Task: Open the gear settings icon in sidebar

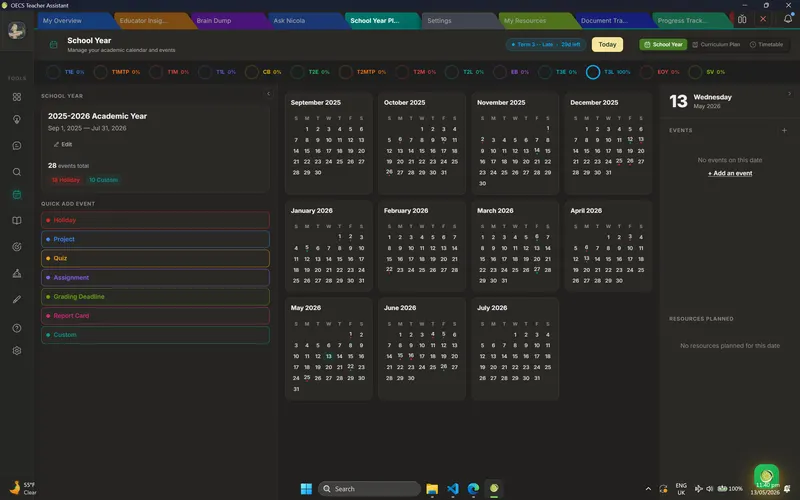Action: 17,351
